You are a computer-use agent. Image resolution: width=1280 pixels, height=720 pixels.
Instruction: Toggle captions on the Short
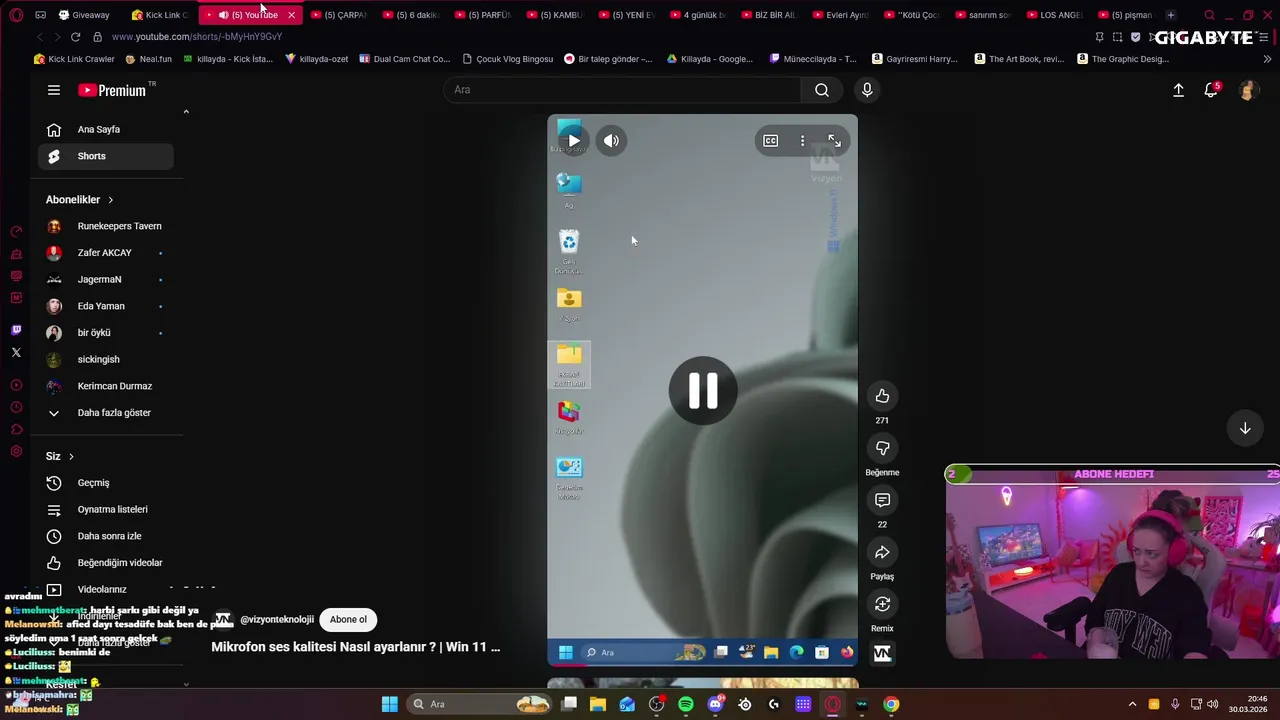click(x=770, y=141)
